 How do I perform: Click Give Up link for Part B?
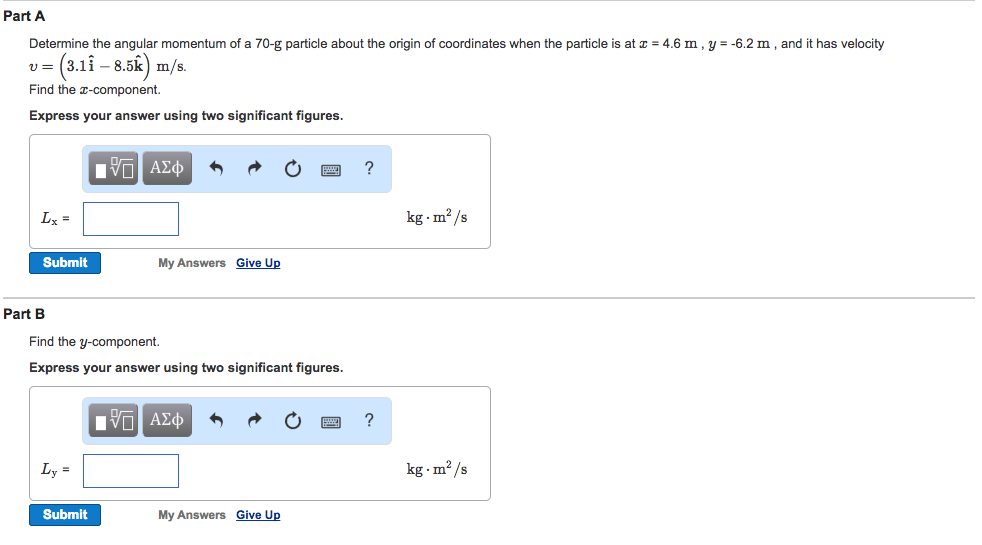[x=258, y=515]
